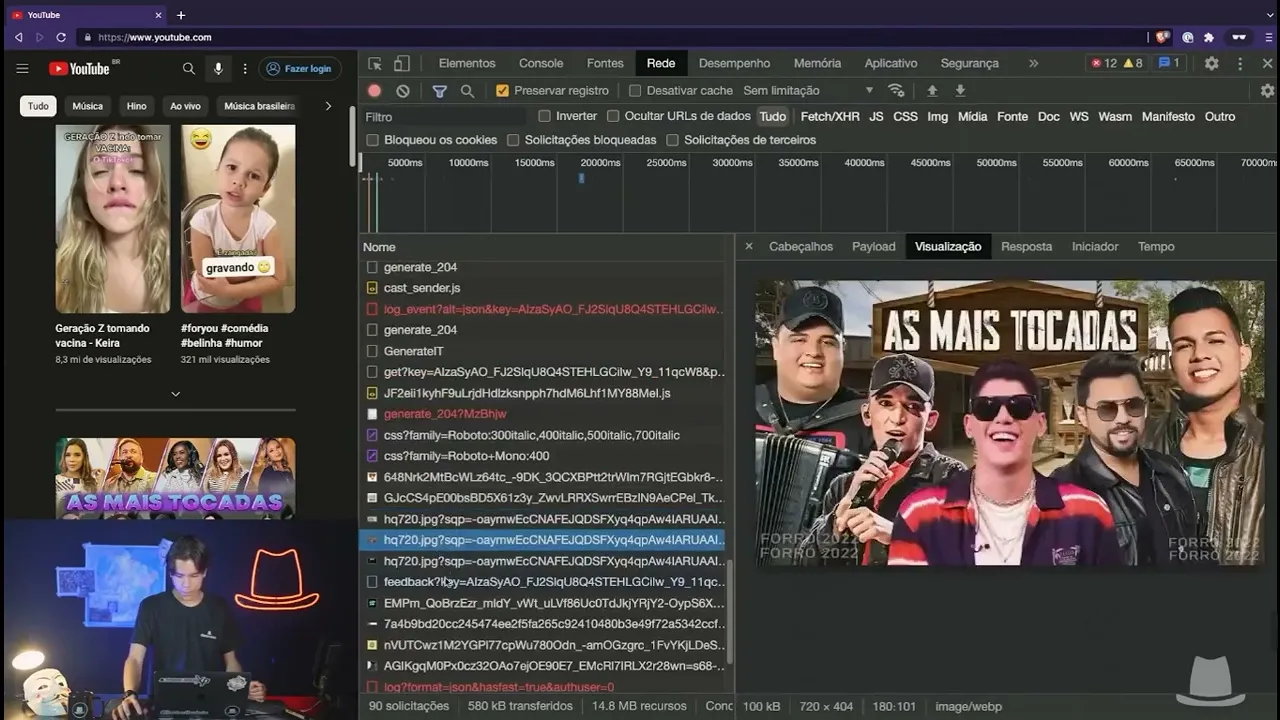Open a new browser tab
1280x720 pixels.
click(x=181, y=15)
